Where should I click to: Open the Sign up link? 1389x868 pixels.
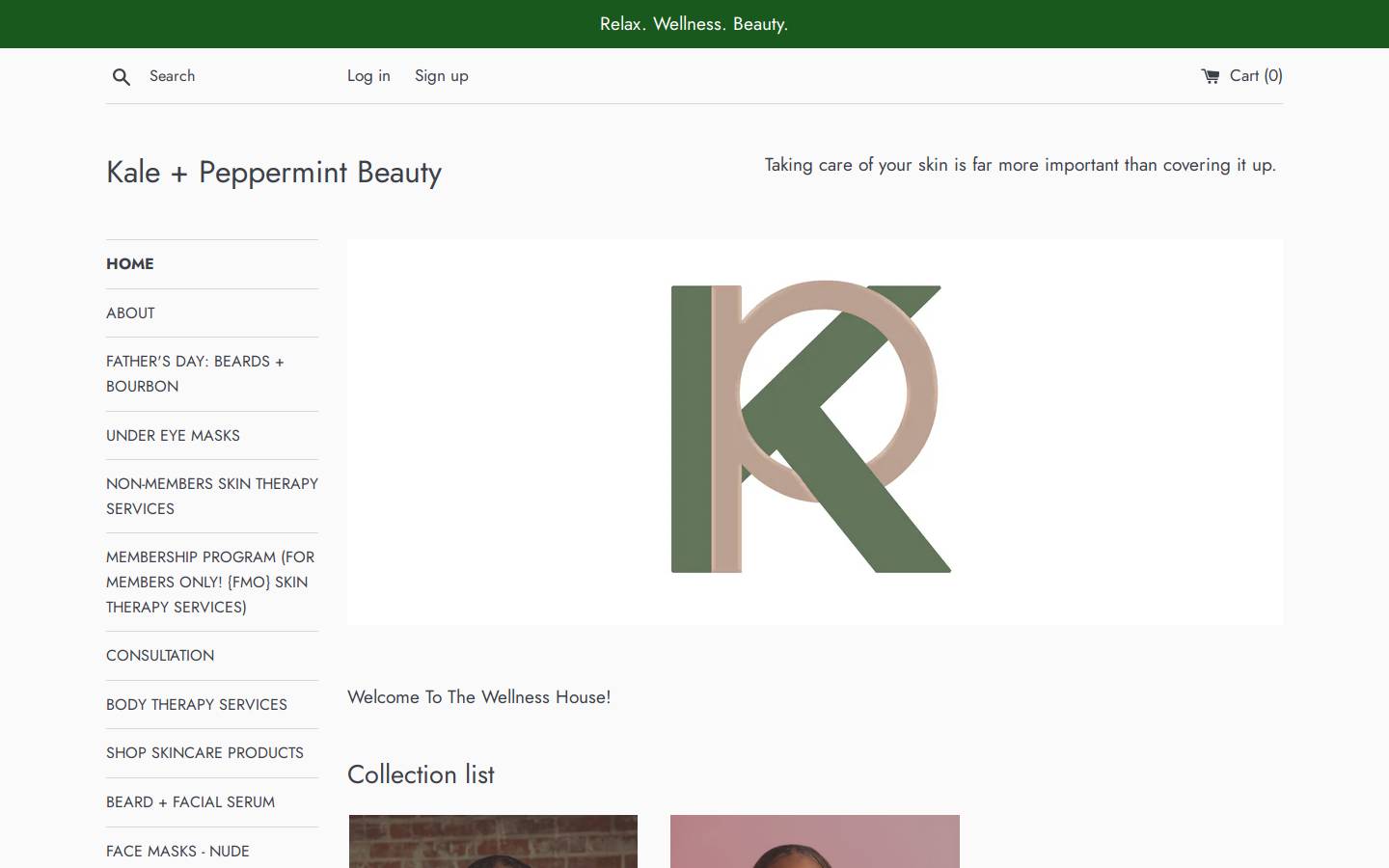(x=442, y=76)
